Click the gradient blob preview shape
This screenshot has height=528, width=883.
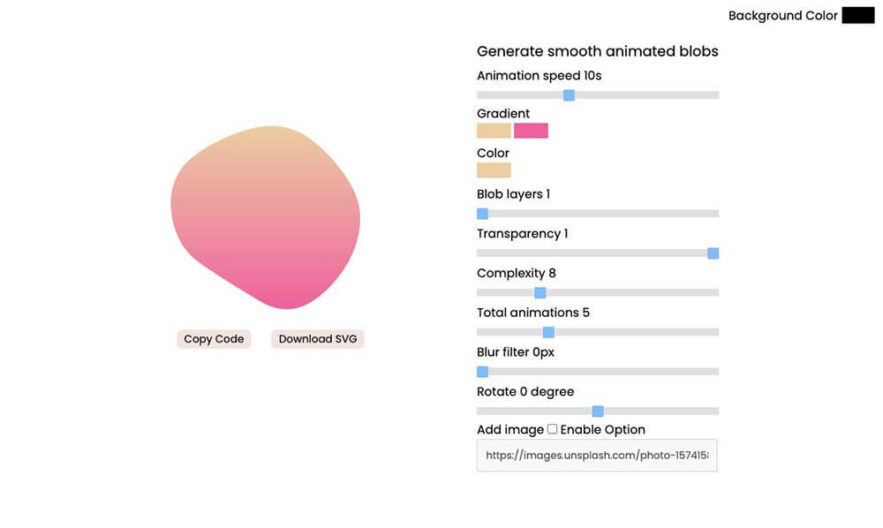266,217
